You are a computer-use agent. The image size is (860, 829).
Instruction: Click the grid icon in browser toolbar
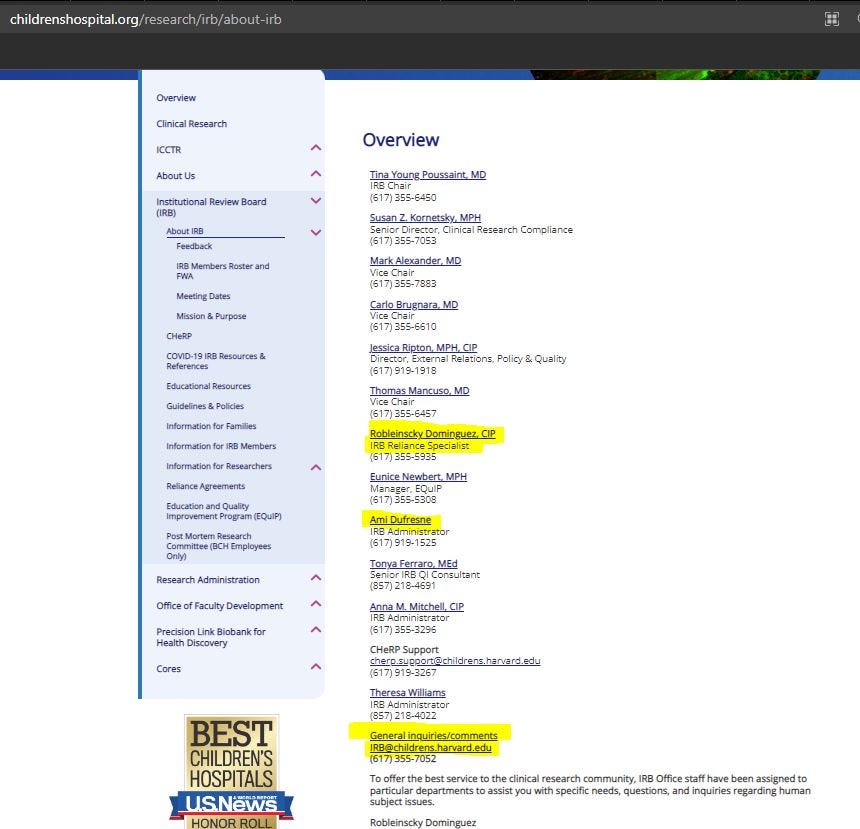click(x=831, y=19)
